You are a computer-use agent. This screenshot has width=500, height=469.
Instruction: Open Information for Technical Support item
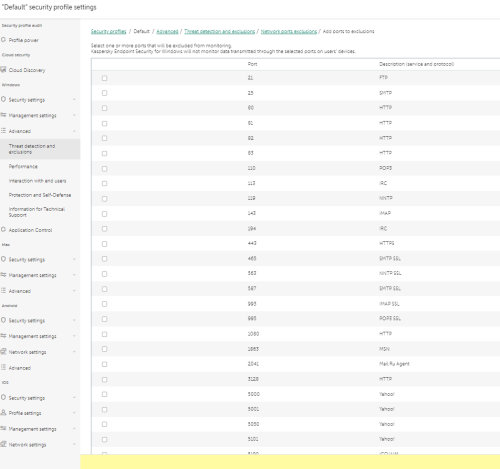[37, 212]
